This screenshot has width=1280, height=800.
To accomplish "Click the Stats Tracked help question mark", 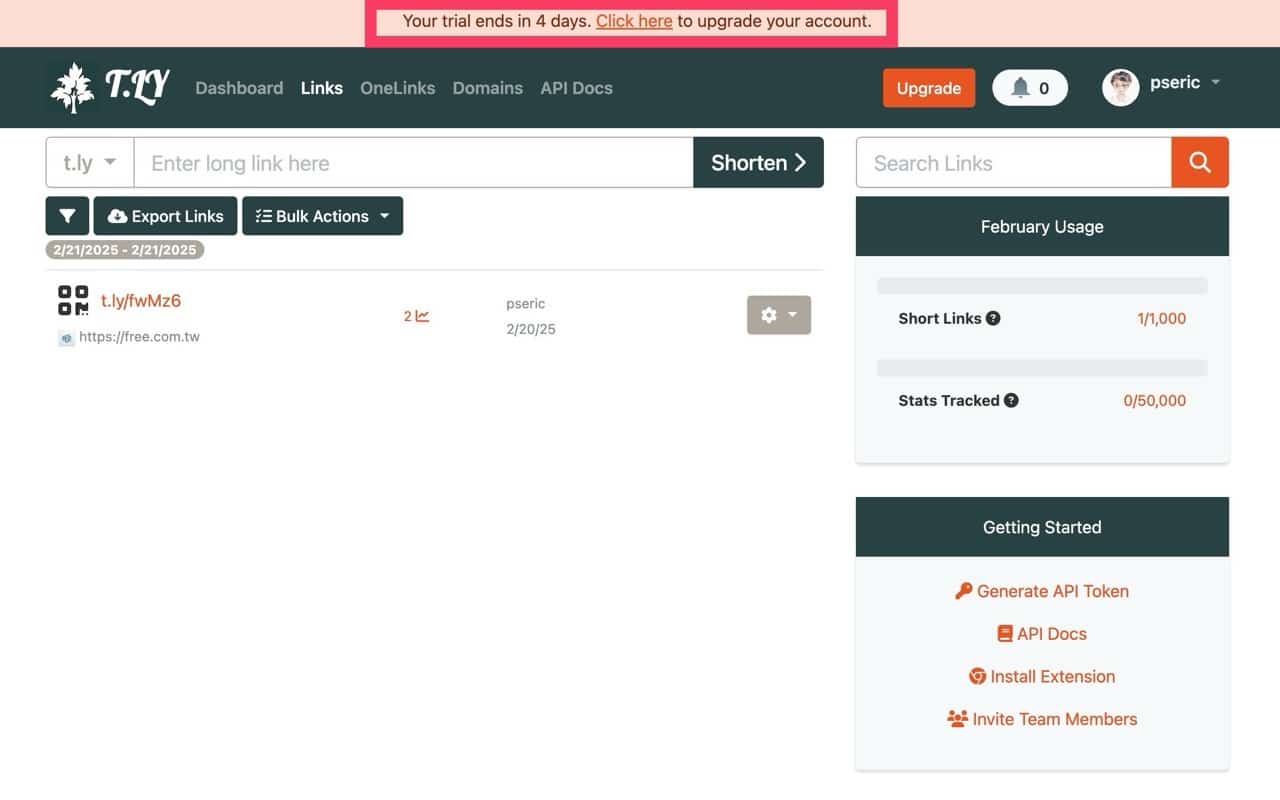I will [1011, 400].
